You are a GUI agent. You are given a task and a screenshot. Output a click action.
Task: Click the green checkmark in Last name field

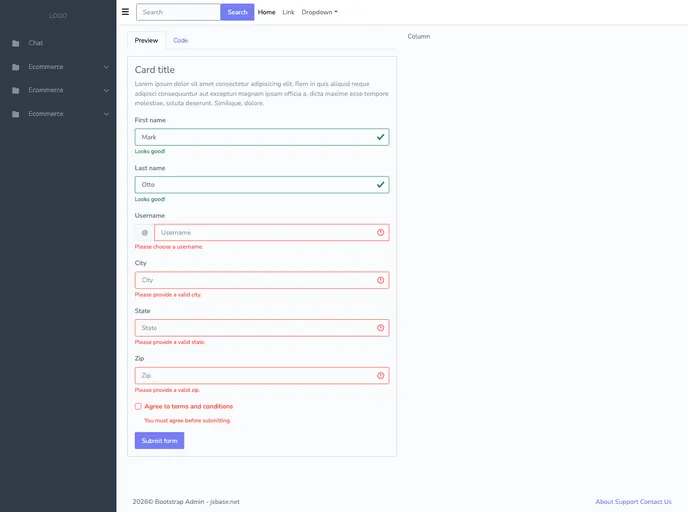tap(380, 185)
